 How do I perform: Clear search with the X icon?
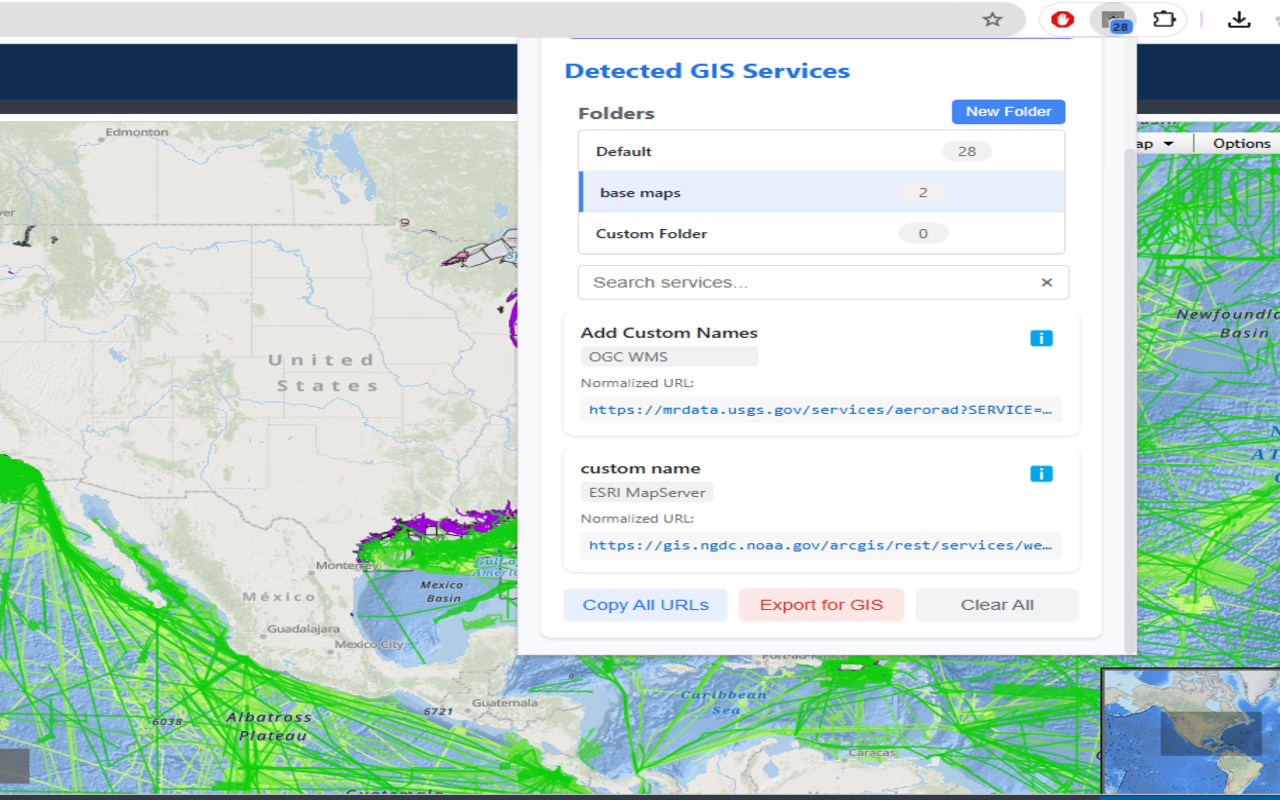pos(1046,282)
